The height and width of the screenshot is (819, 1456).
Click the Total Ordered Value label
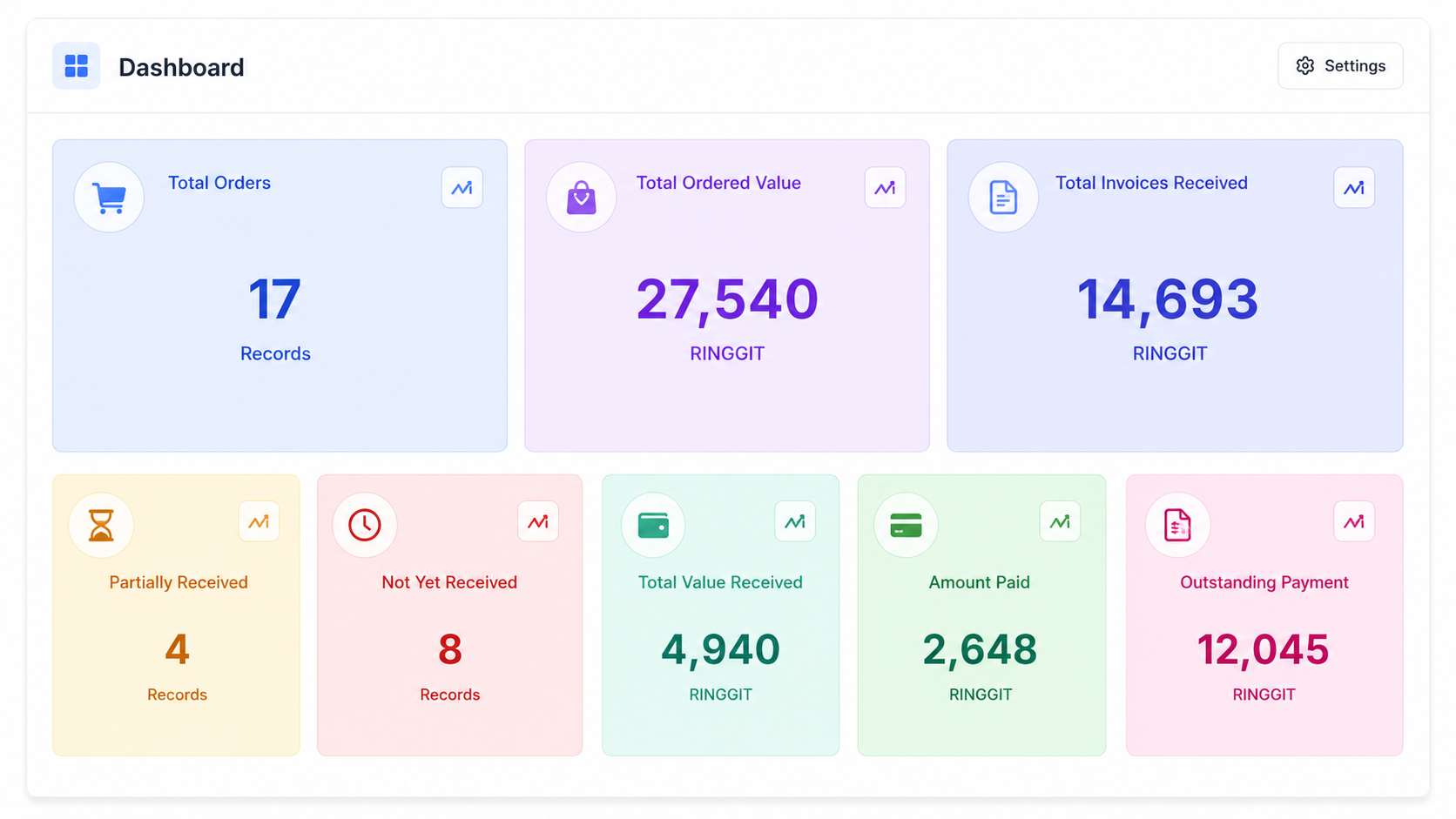718,183
